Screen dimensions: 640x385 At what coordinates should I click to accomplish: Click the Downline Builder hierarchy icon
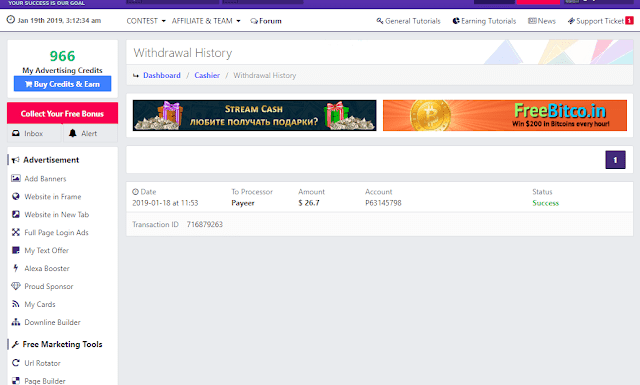tap(16, 322)
